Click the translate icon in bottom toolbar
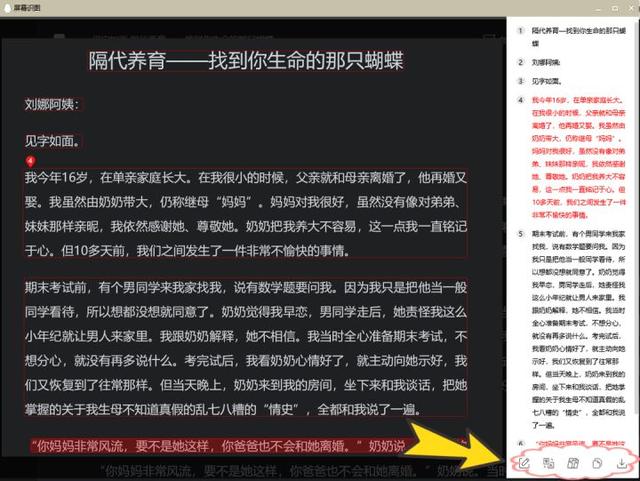Screen dimensions: 640x481 point(549,463)
